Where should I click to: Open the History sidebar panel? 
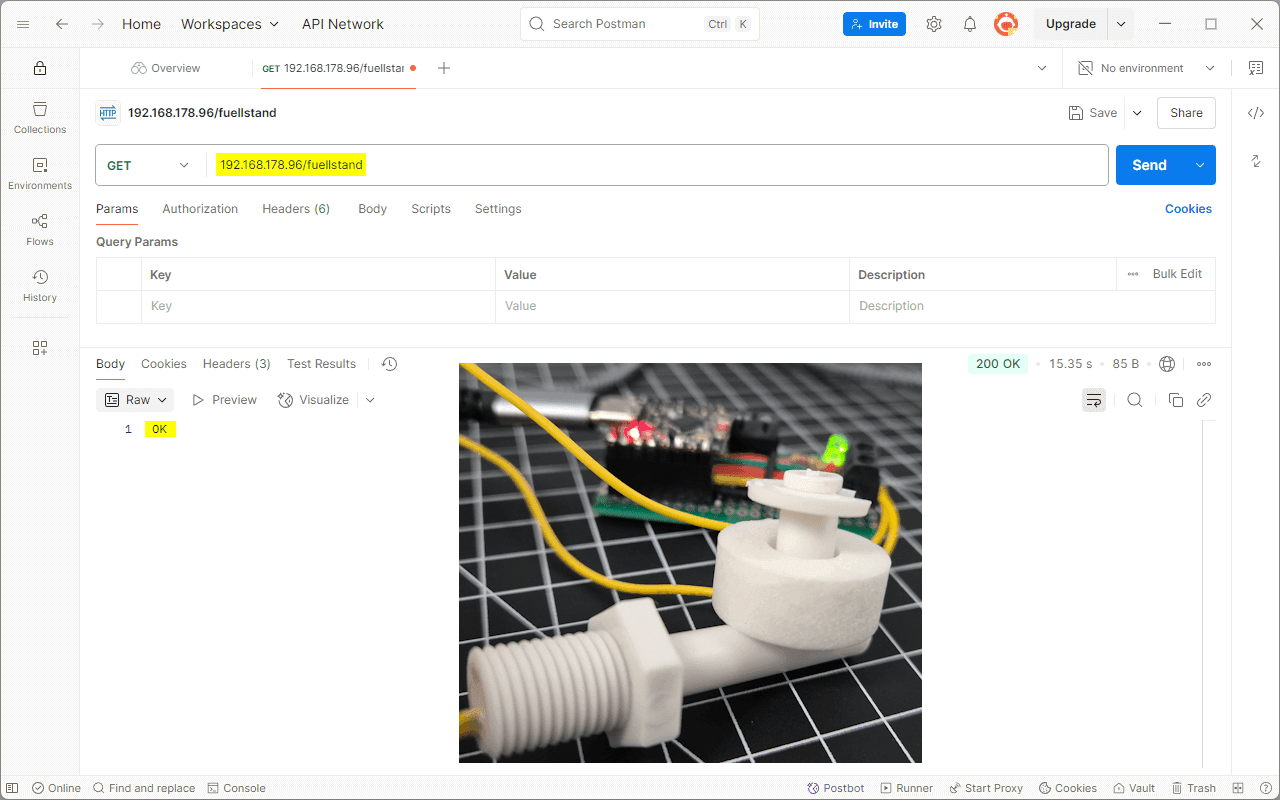point(40,285)
